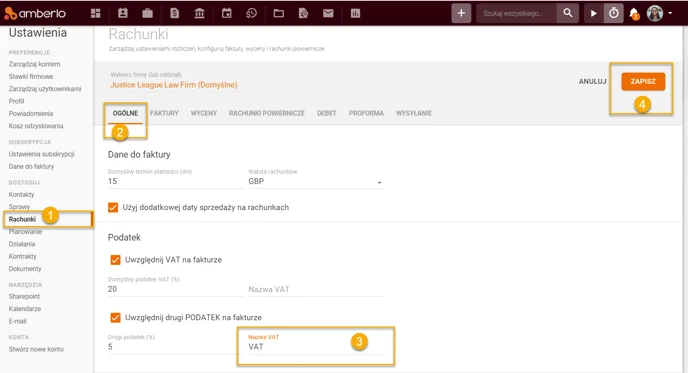Toggle 'Użyj dodatkowej daty sprzedaży na rachunkach' checkbox

[113, 207]
